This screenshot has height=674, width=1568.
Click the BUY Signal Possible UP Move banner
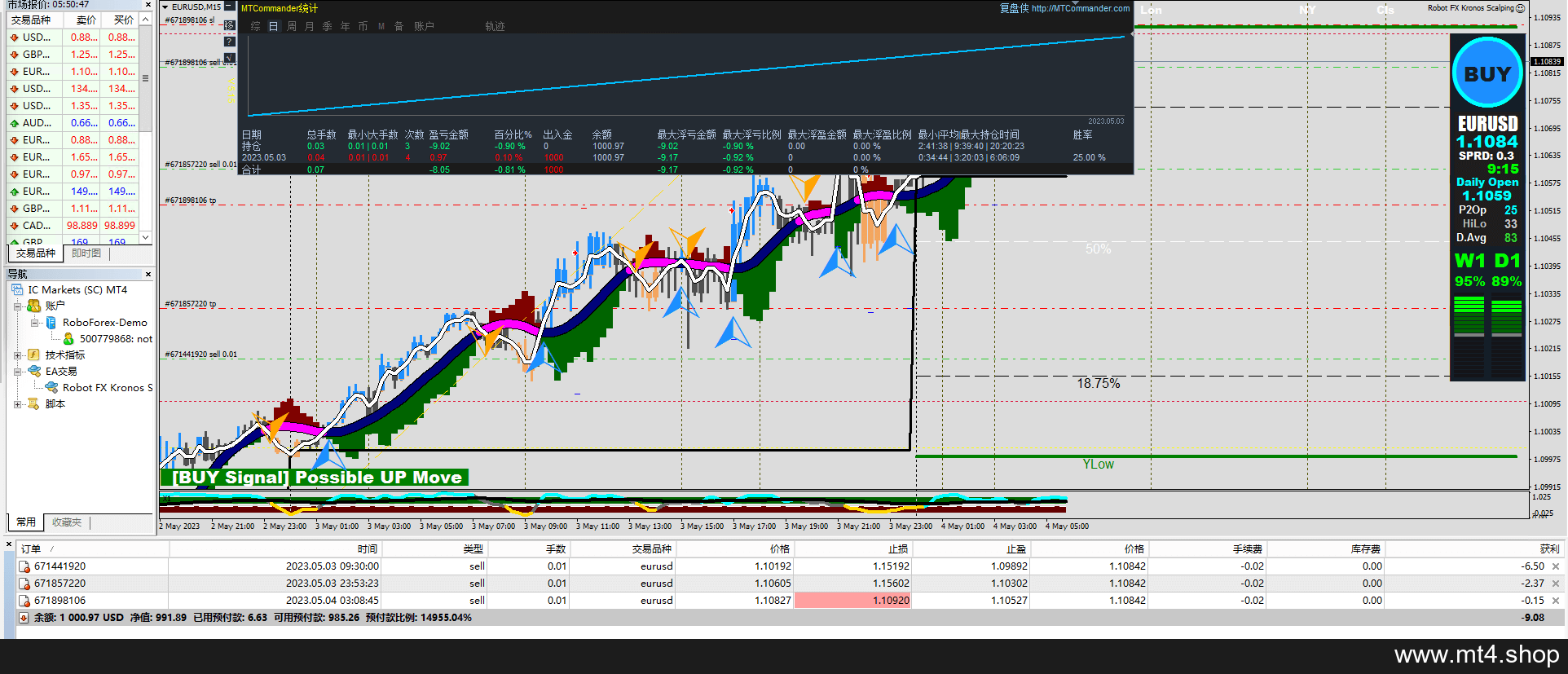(x=315, y=478)
